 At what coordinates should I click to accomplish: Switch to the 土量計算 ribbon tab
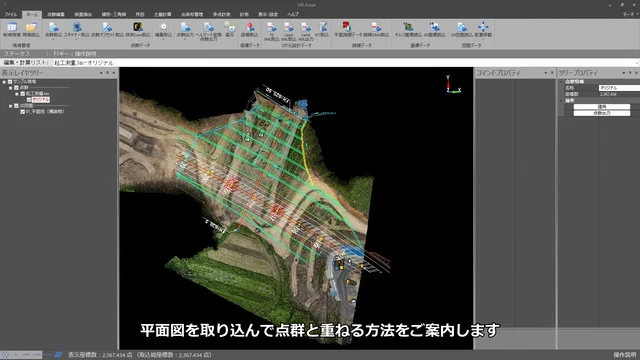162,14
